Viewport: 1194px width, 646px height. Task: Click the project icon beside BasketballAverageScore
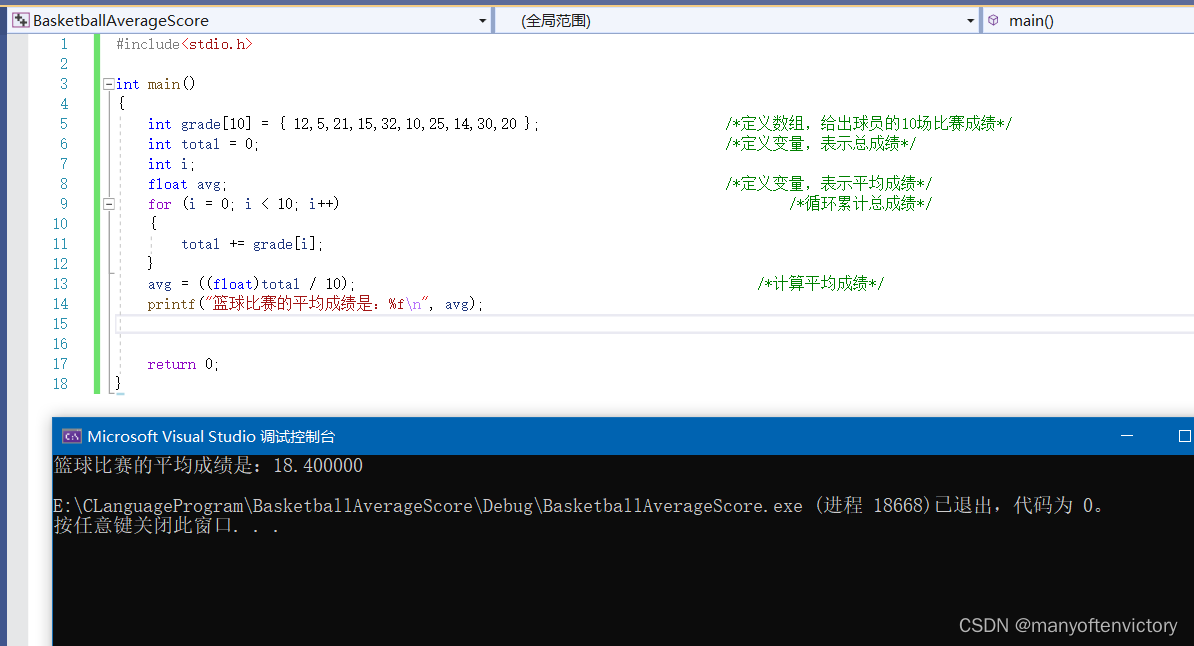tap(21, 21)
